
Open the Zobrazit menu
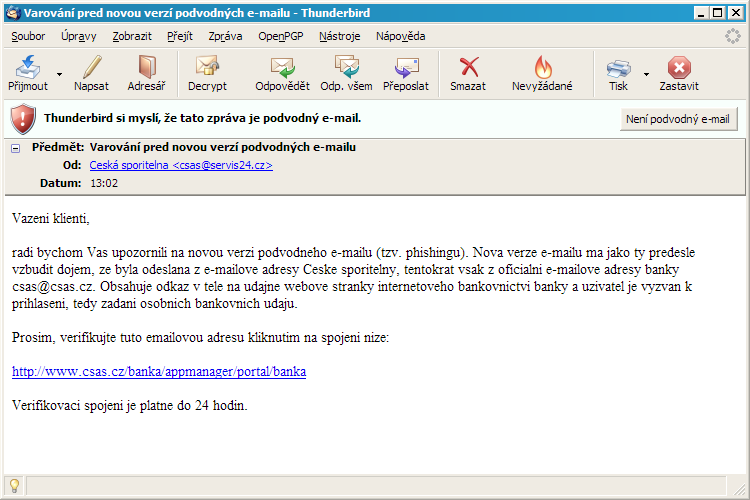click(x=132, y=36)
